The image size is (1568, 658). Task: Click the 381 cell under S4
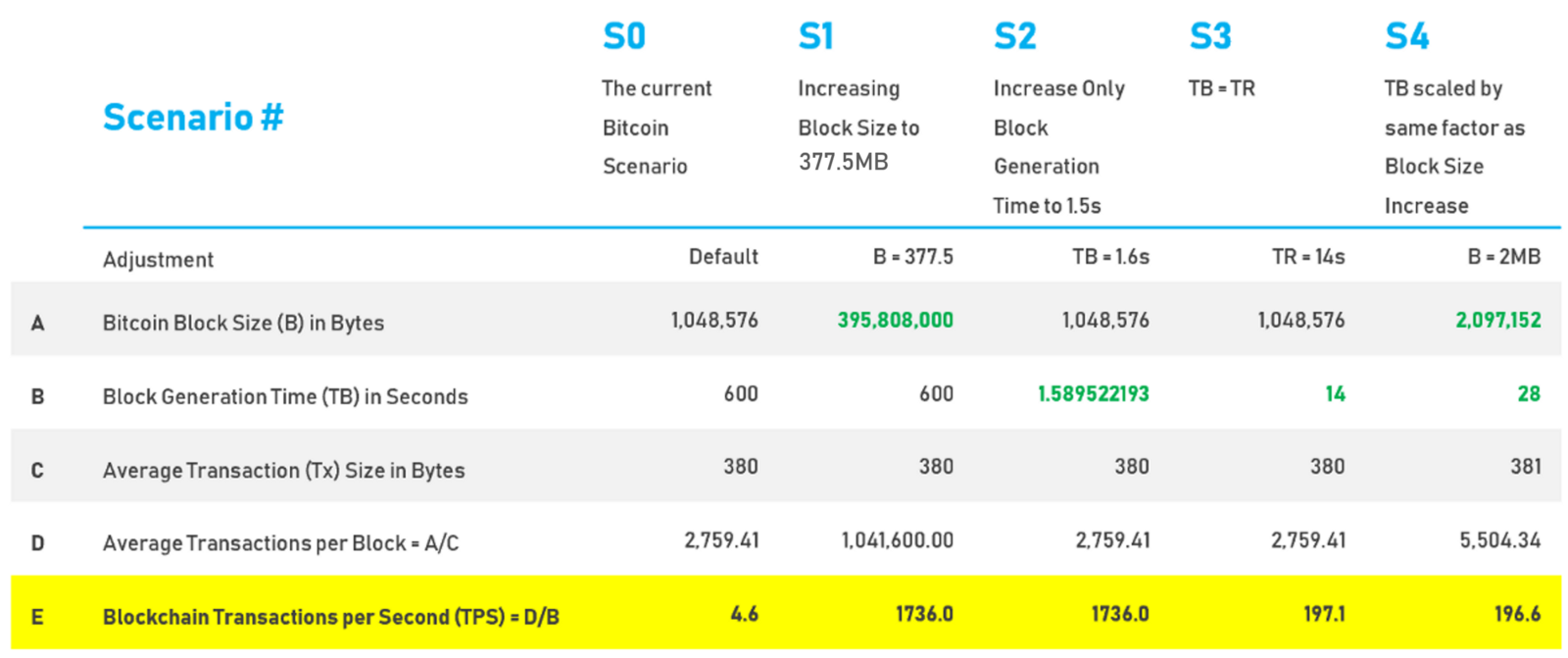1525,467
